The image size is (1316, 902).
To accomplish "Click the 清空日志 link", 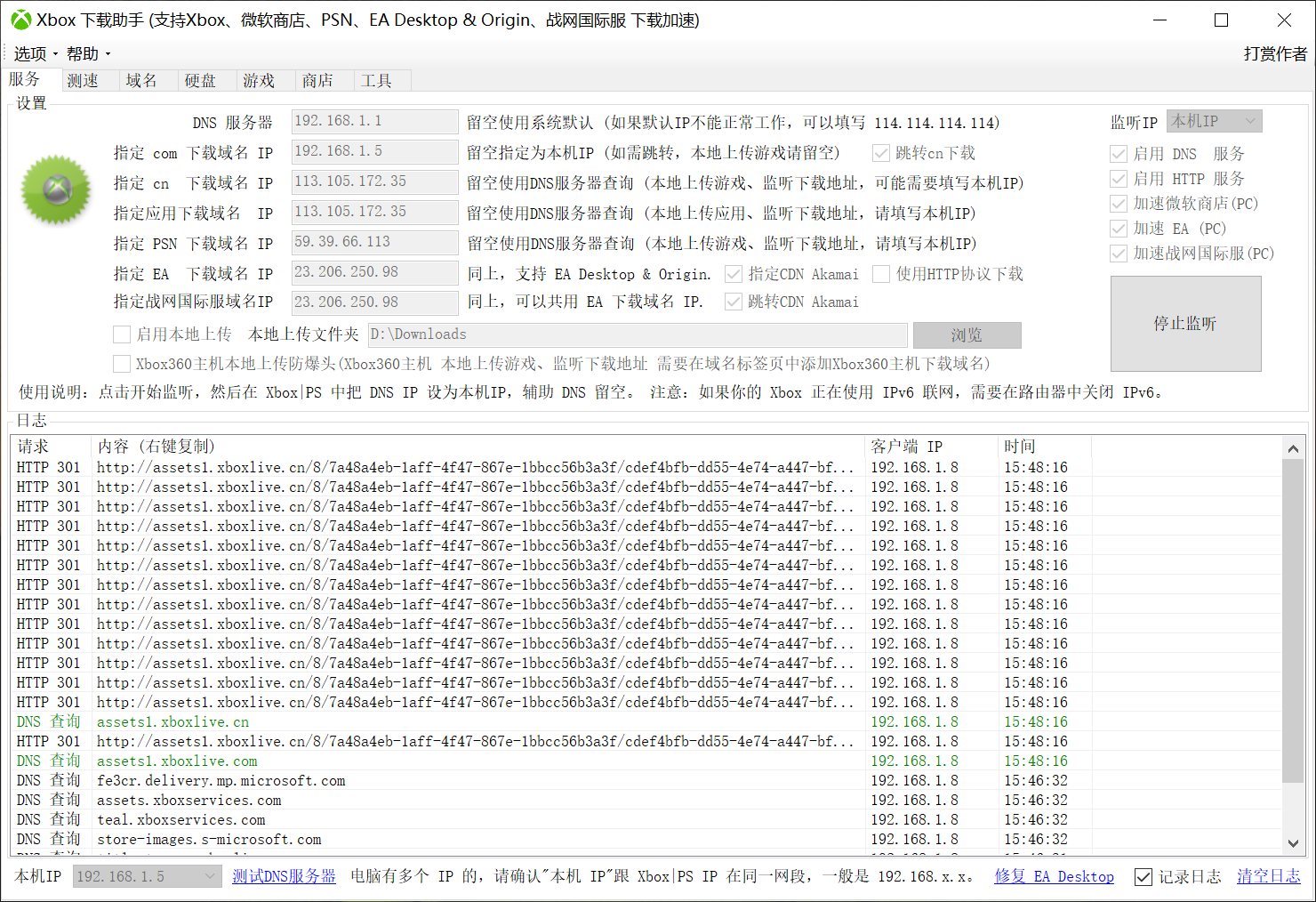I will [1269, 876].
